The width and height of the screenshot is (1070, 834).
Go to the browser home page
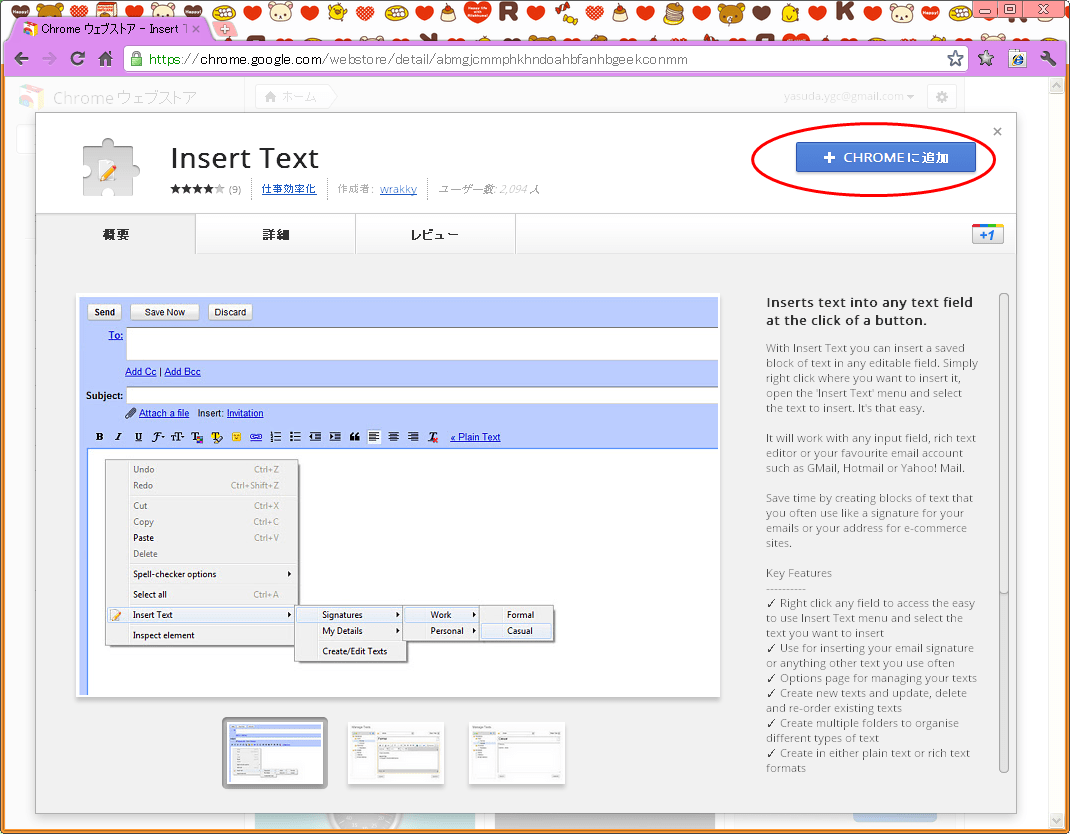point(105,59)
